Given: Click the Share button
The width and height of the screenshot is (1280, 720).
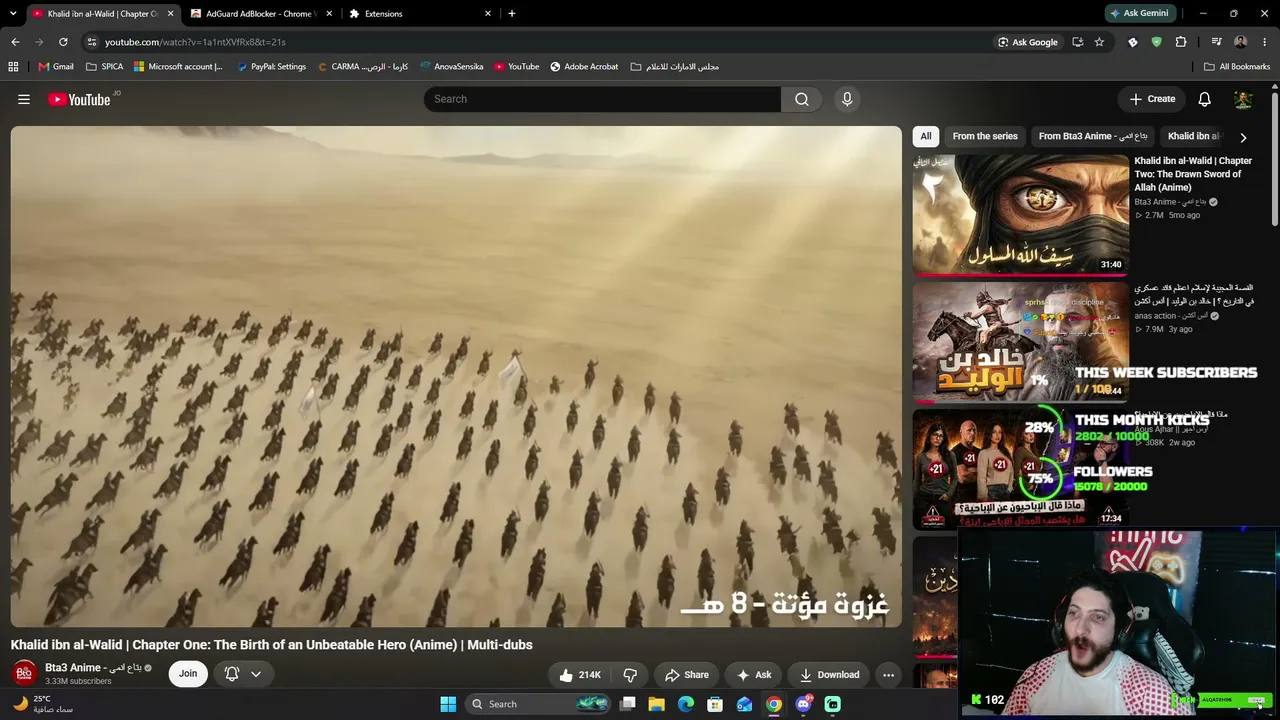Looking at the screenshot, I should pyautogui.click(x=687, y=675).
